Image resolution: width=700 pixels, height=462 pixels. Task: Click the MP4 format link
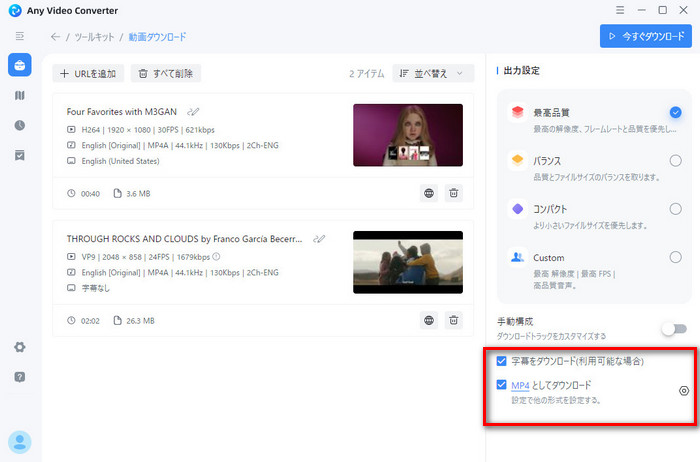(x=520, y=385)
